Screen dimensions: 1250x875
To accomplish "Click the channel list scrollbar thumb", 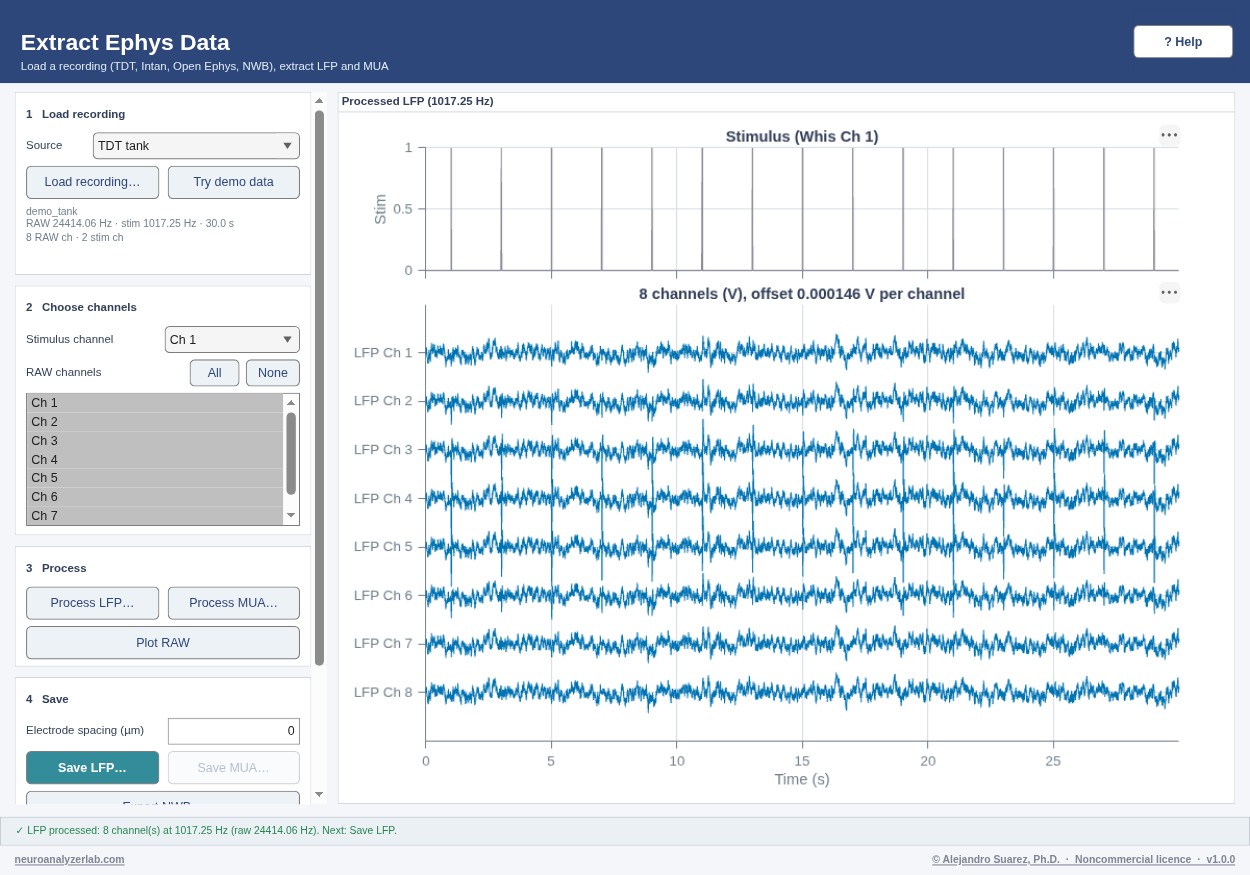I will click(291, 453).
